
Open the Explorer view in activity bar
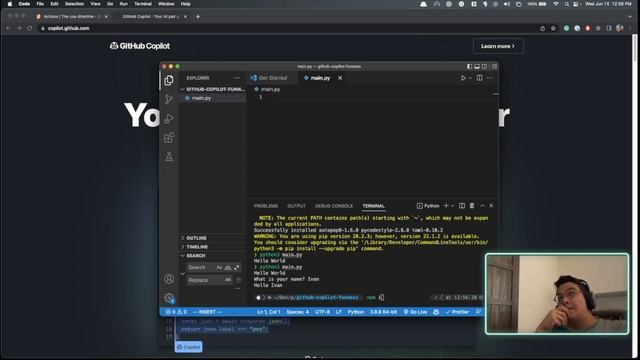(x=169, y=80)
